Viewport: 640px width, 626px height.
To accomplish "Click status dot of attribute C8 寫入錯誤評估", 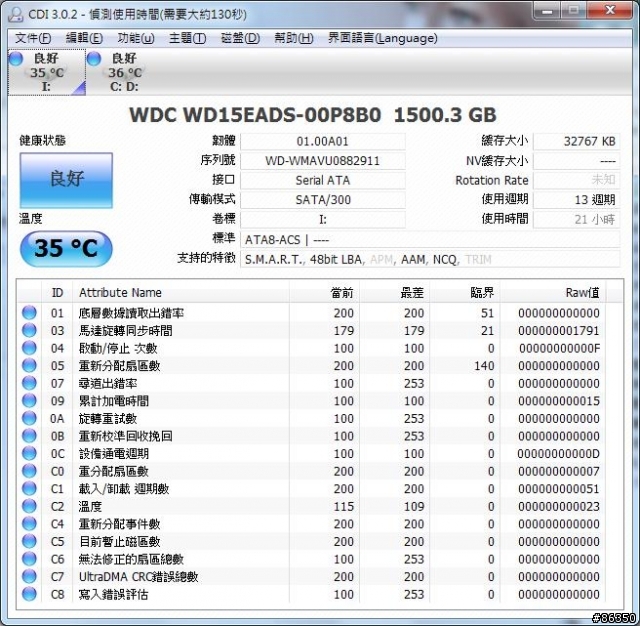I will tap(29, 594).
